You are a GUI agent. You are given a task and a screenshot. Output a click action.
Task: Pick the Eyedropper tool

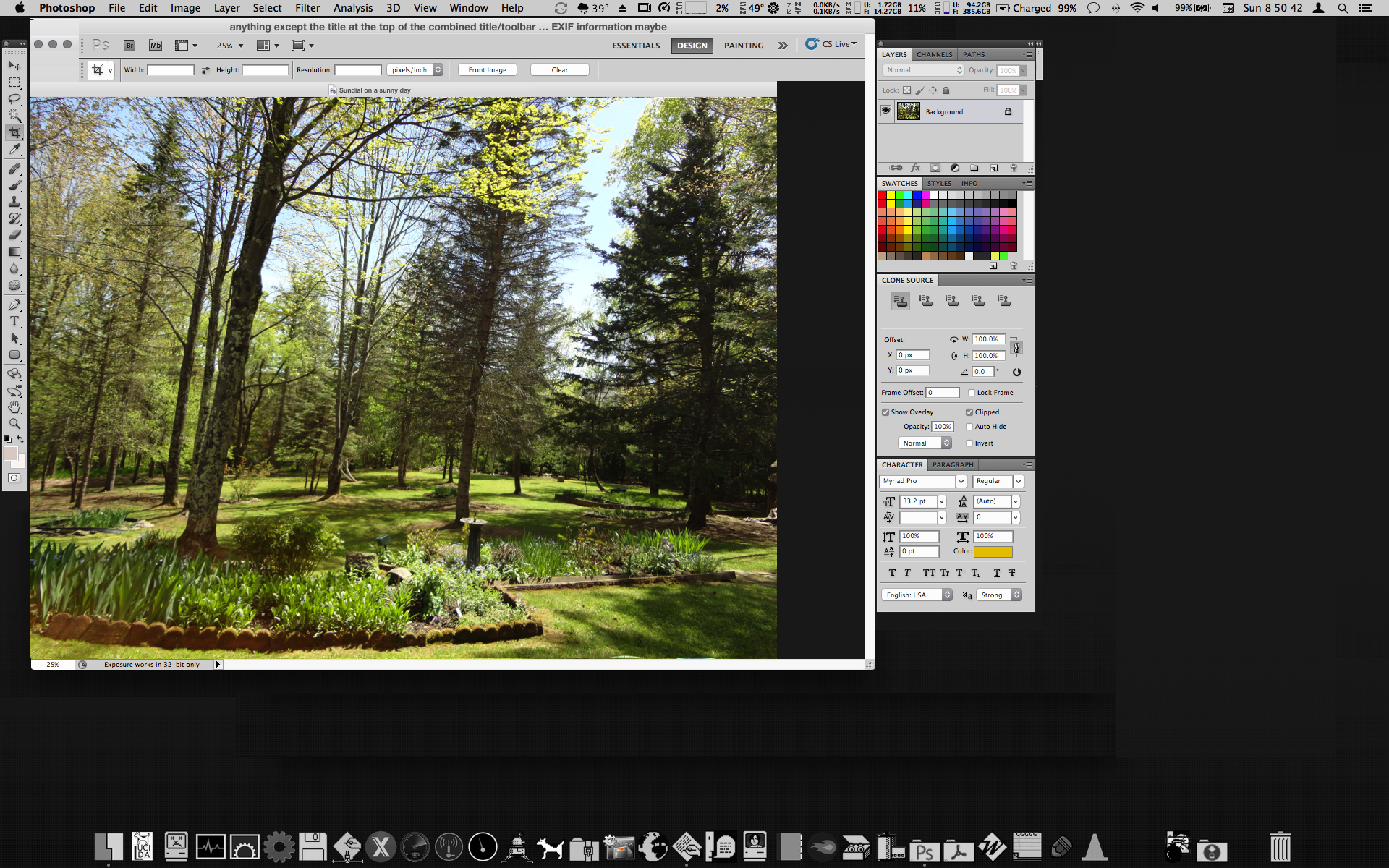14,150
